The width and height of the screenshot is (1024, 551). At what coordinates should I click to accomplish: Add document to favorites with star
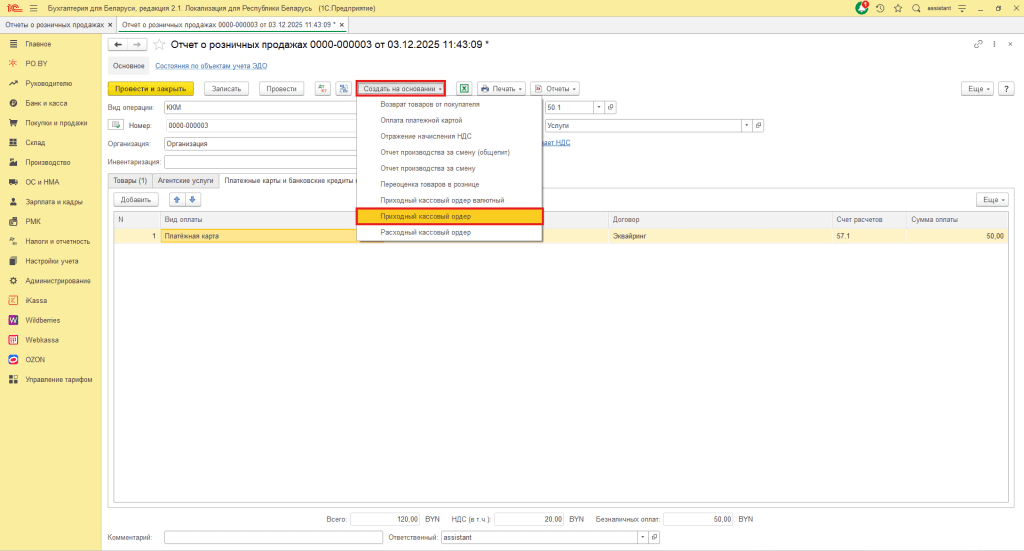click(158, 45)
